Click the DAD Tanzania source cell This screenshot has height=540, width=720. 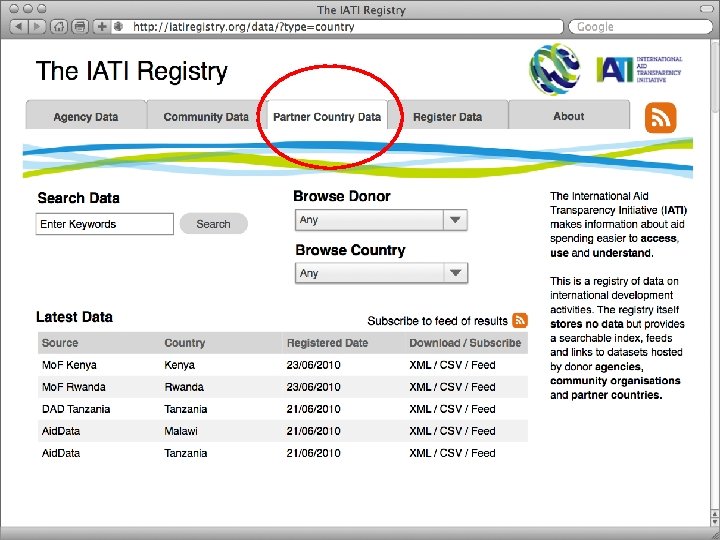click(x=76, y=409)
